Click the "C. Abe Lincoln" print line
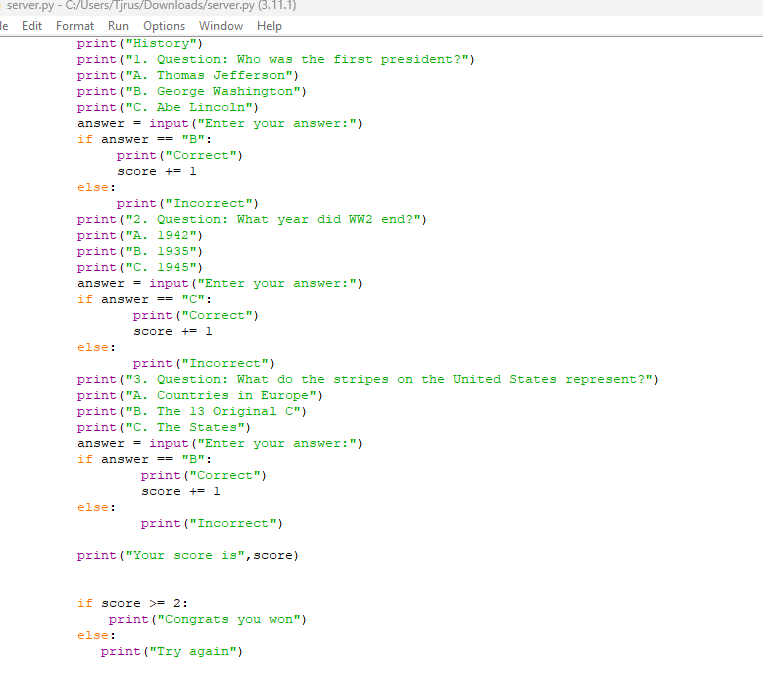 point(171,107)
